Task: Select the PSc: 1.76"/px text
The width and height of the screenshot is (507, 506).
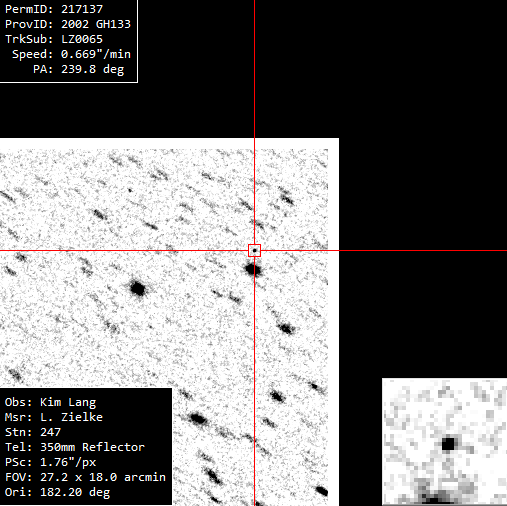Action: click(x=50, y=462)
